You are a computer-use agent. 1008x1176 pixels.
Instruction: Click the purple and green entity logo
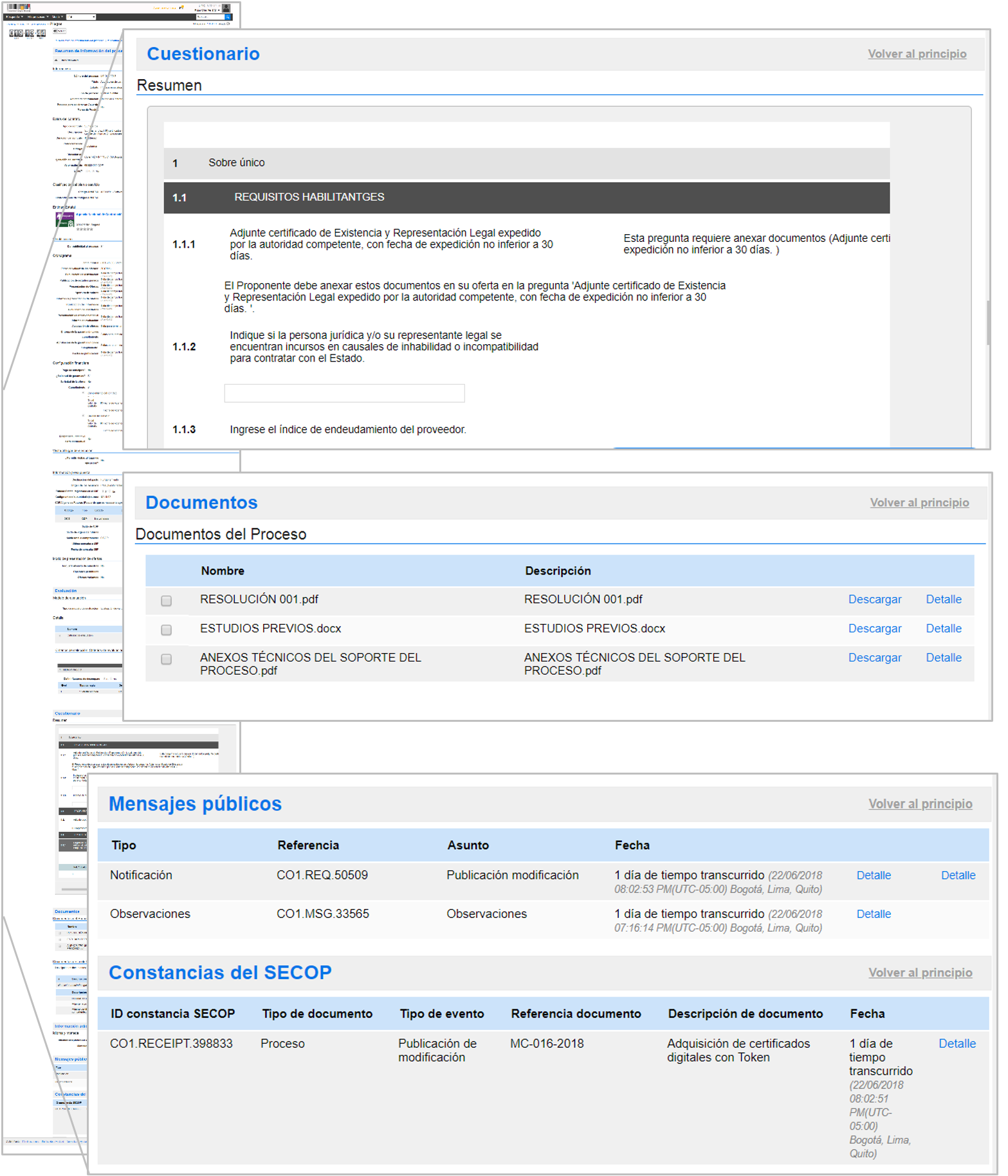pyautogui.click(x=64, y=220)
